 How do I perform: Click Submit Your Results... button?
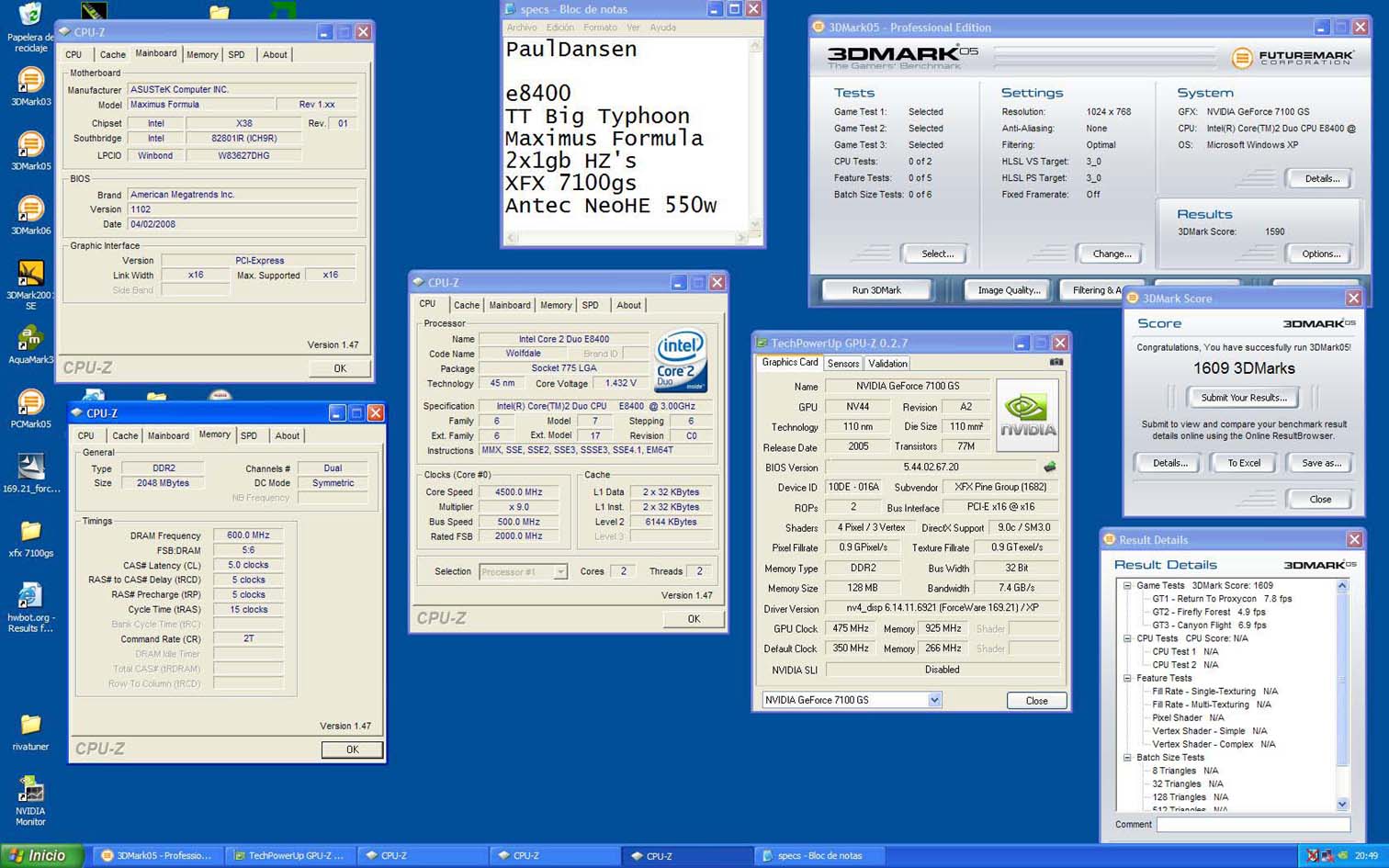[x=1244, y=398]
